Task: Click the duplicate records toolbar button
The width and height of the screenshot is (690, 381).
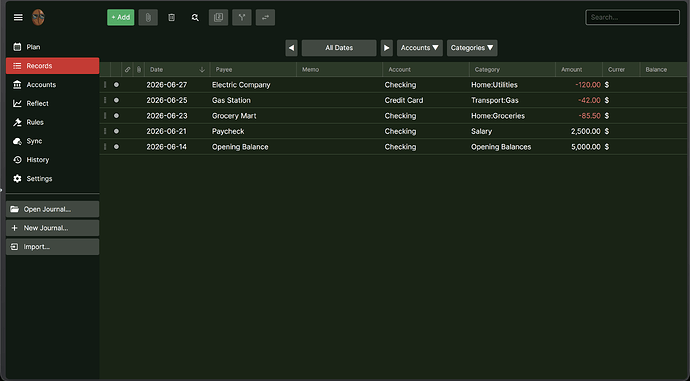Action: (x=218, y=17)
